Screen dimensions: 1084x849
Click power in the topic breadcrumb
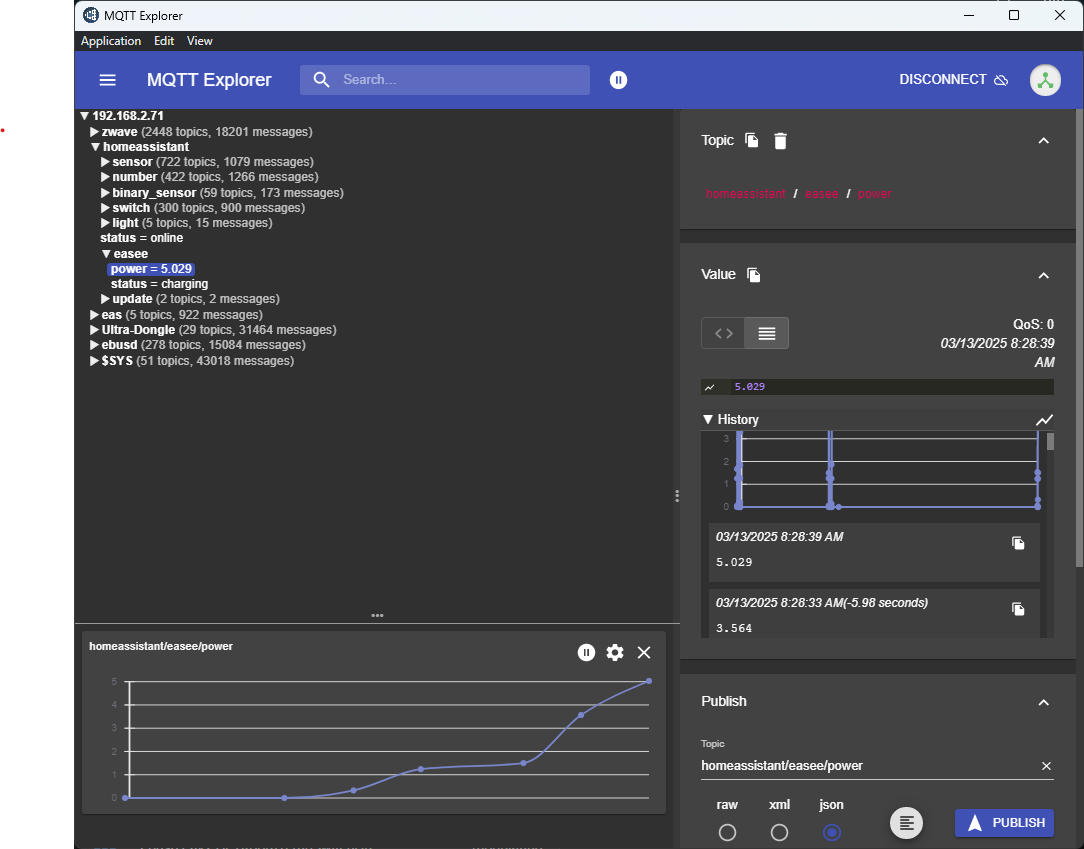[875, 194]
